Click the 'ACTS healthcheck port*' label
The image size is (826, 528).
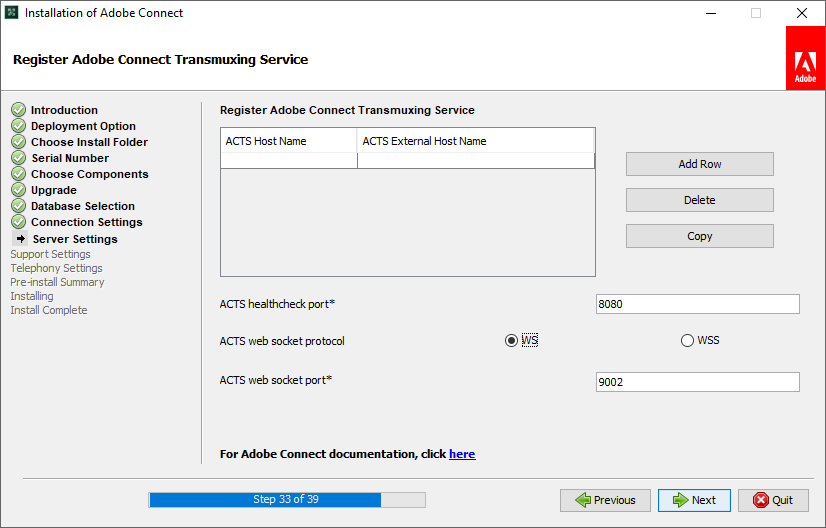pyautogui.click(x=277, y=304)
